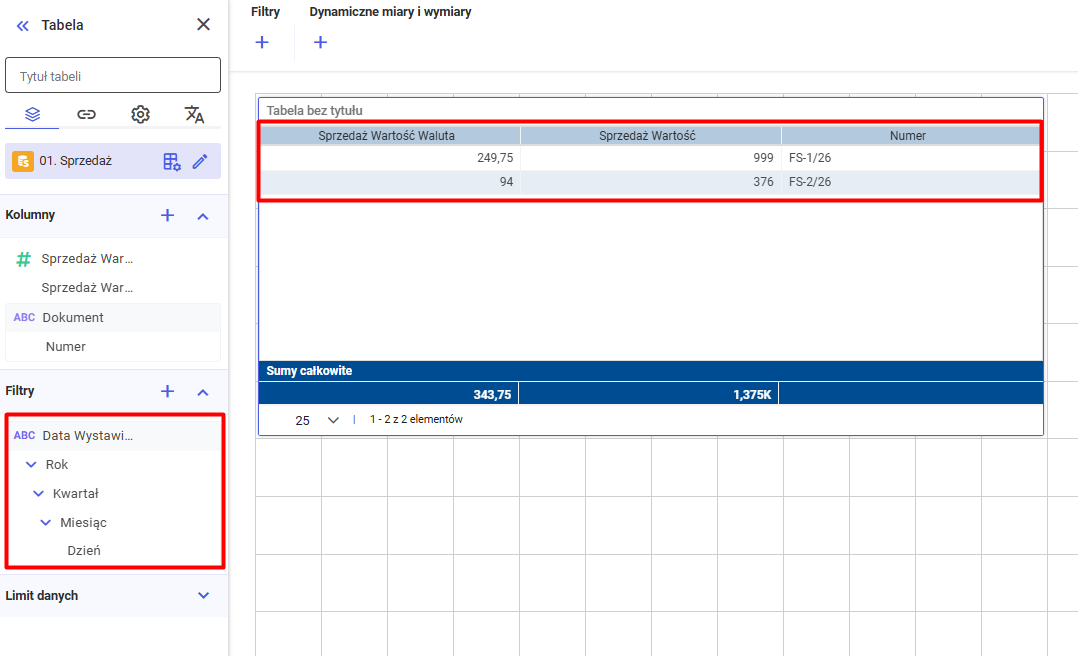The width and height of the screenshot is (1078, 656).
Task: Expand the Limit danych section
Action: (203, 595)
